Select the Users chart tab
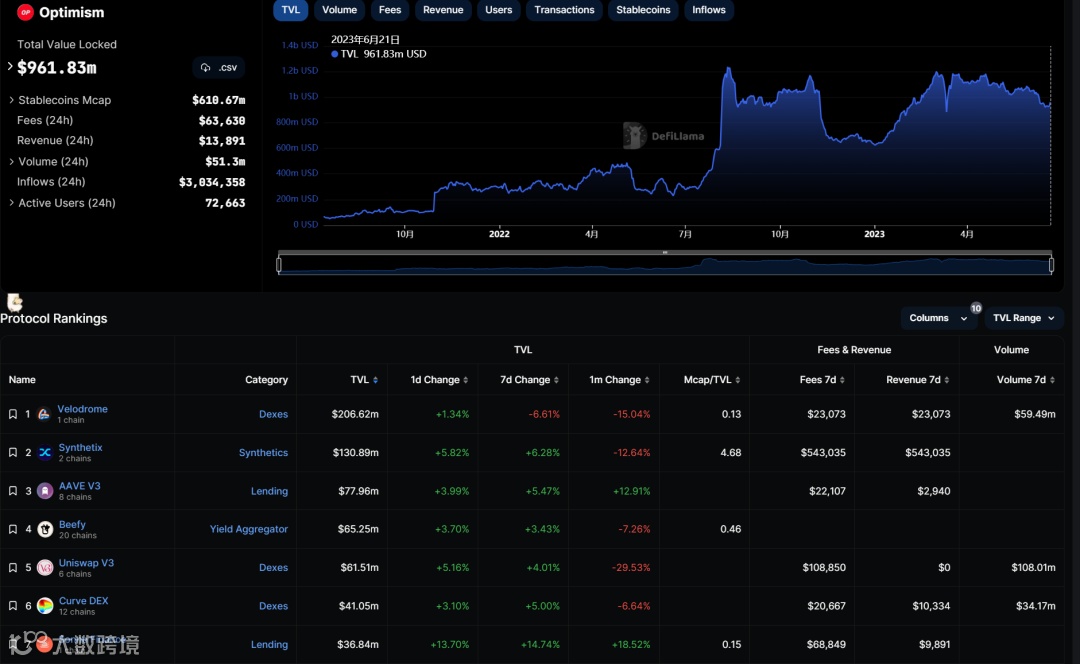Image resolution: width=1080 pixels, height=664 pixels. click(x=499, y=10)
